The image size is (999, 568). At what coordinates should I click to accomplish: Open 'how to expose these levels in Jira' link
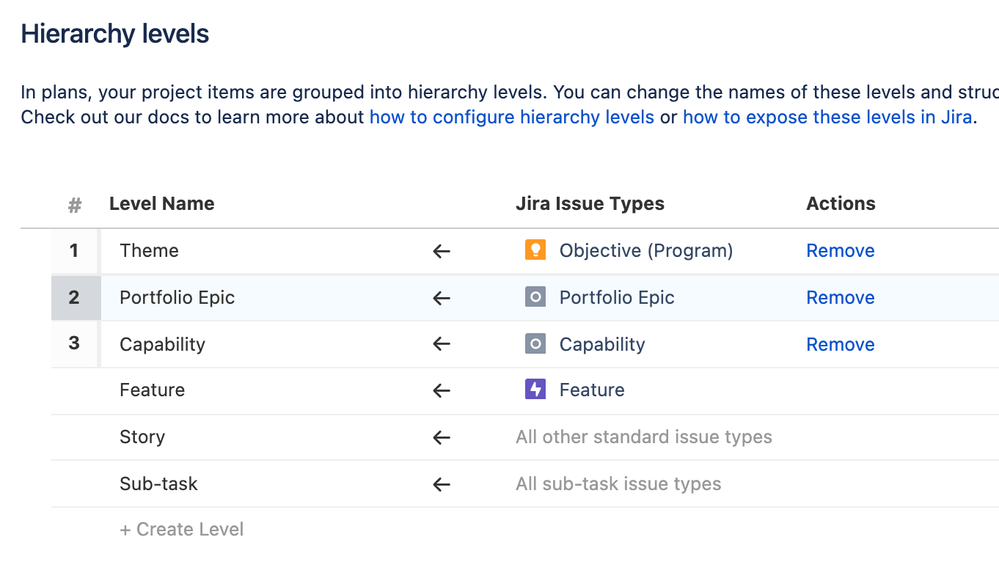click(827, 117)
